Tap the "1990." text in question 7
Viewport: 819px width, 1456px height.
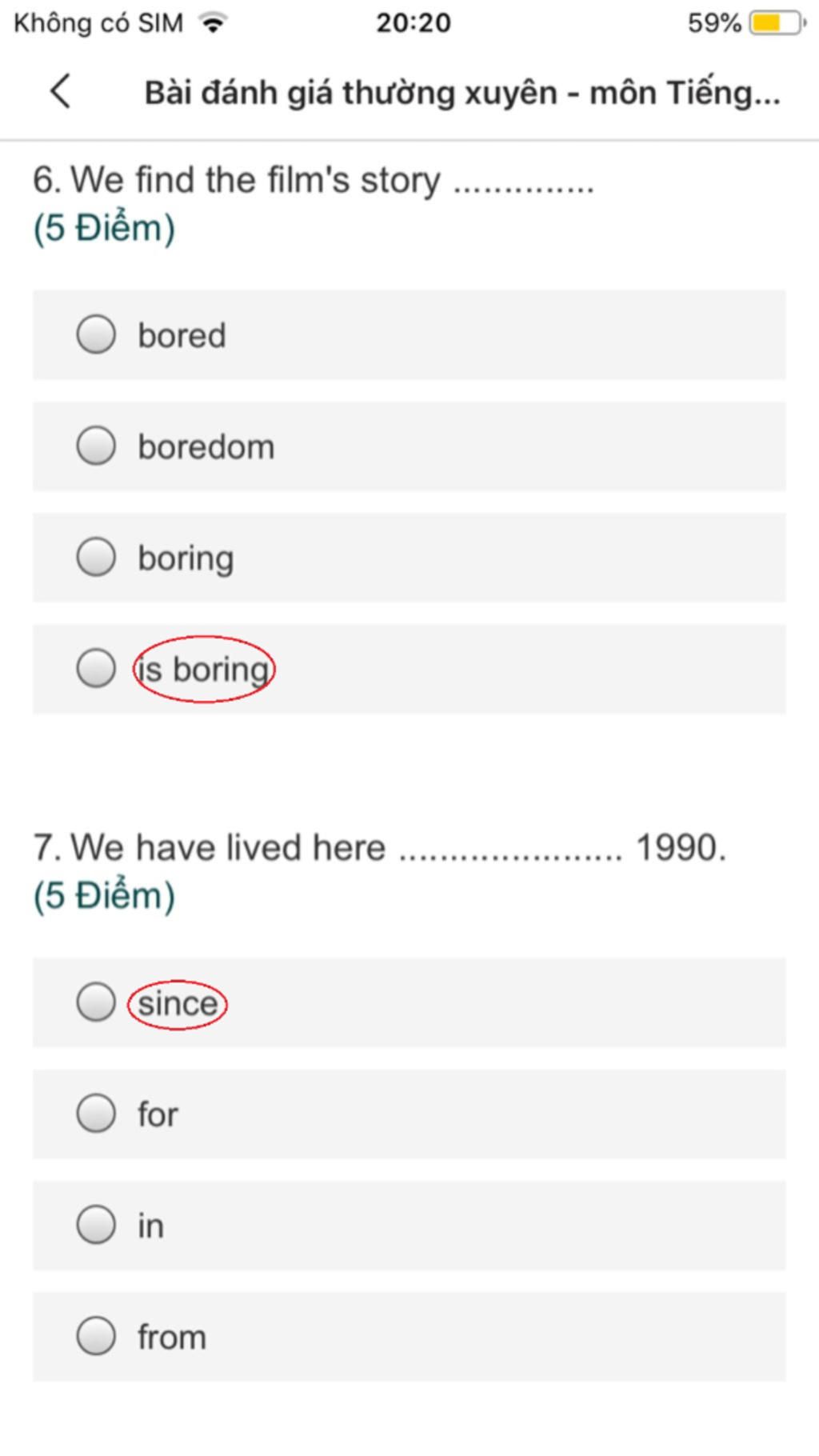point(681,847)
